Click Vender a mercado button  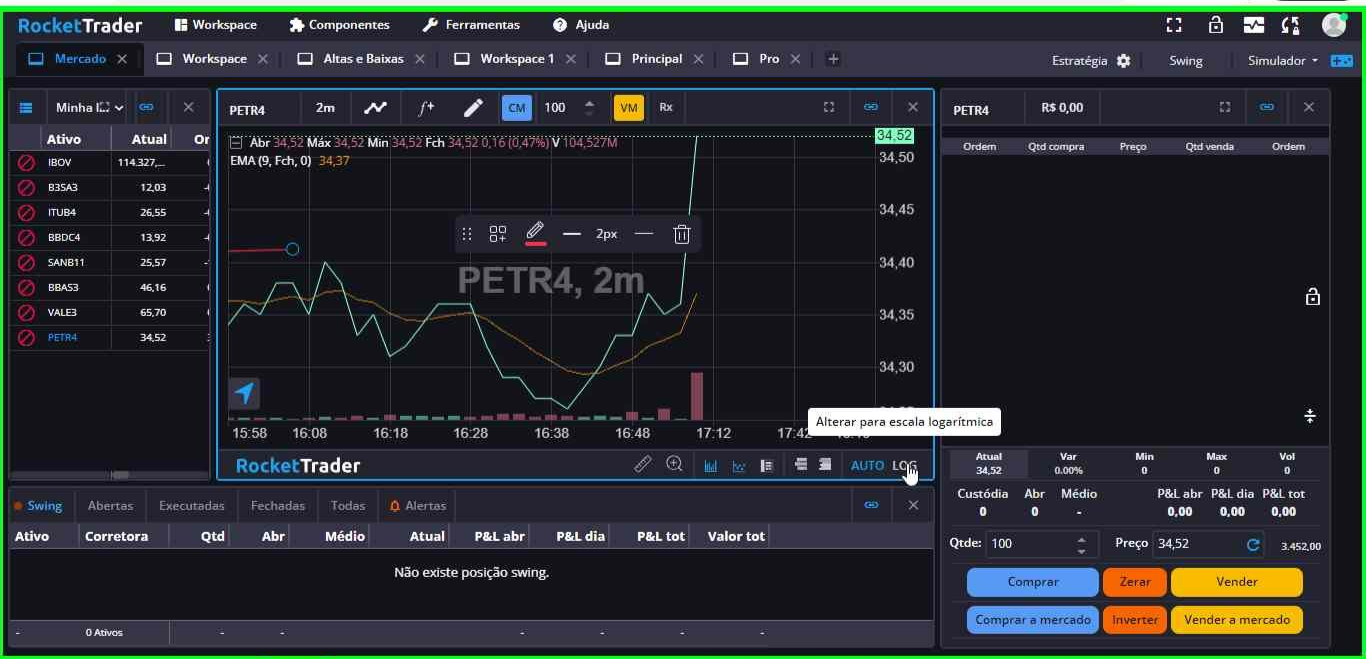tap(1237, 619)
